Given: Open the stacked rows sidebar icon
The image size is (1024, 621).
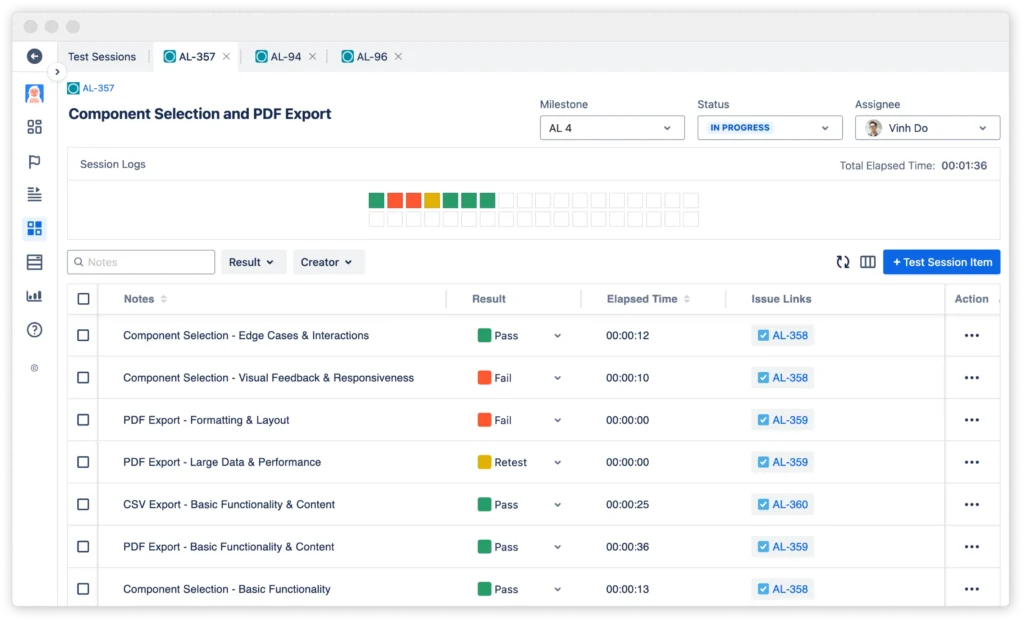Looking at the screenshot, I should coord(35,262).
